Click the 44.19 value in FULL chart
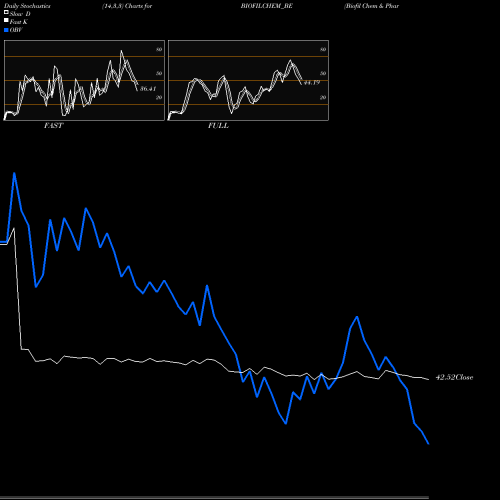 pos(312,82)
